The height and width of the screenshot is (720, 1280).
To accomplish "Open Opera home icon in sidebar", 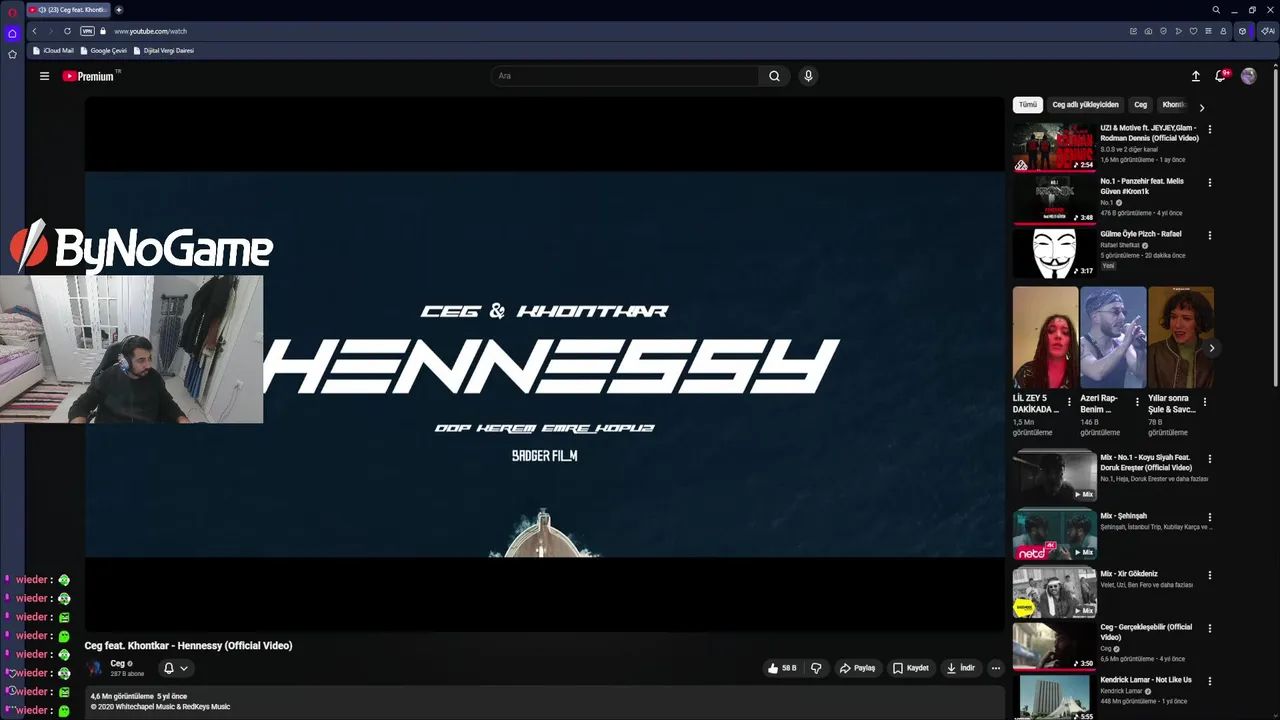I will pos(12,33).
